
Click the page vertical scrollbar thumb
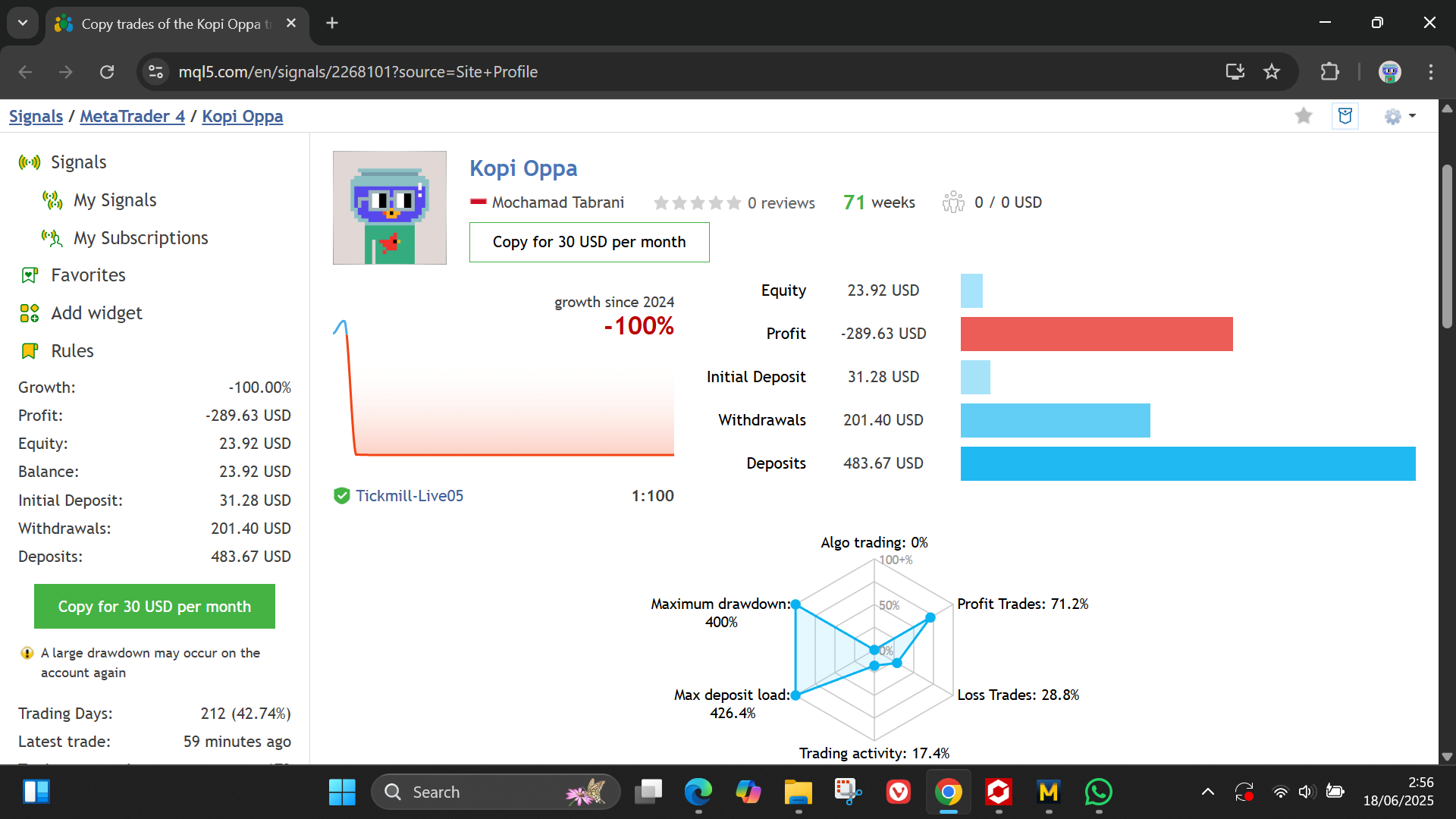[1447, 246]
